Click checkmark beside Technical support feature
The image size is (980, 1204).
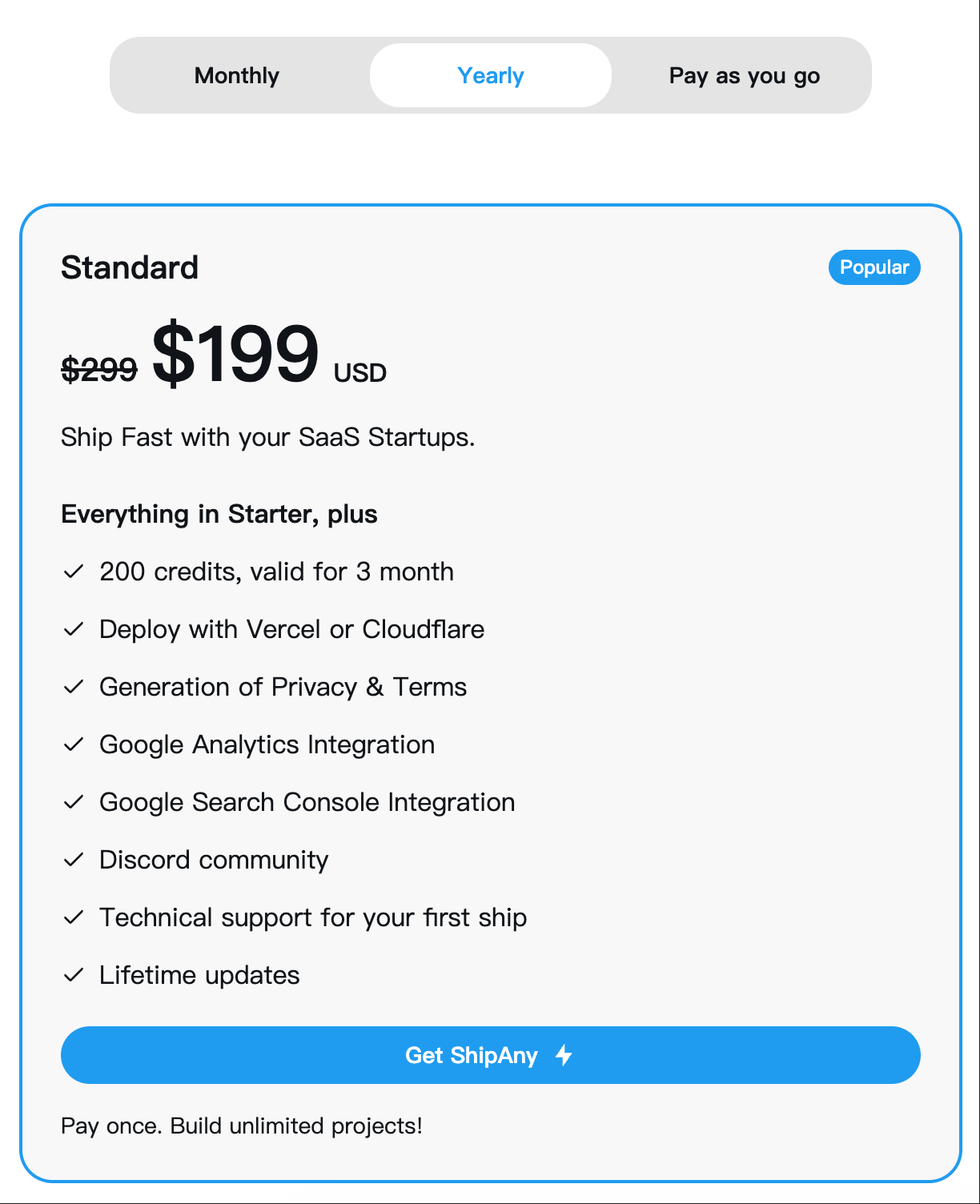coord(74,917)
